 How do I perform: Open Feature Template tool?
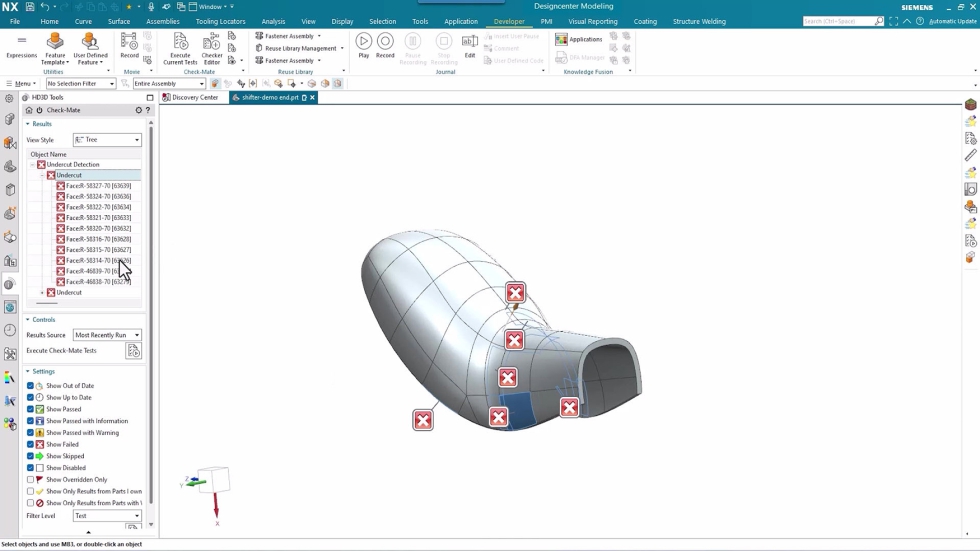coord(55,49)
